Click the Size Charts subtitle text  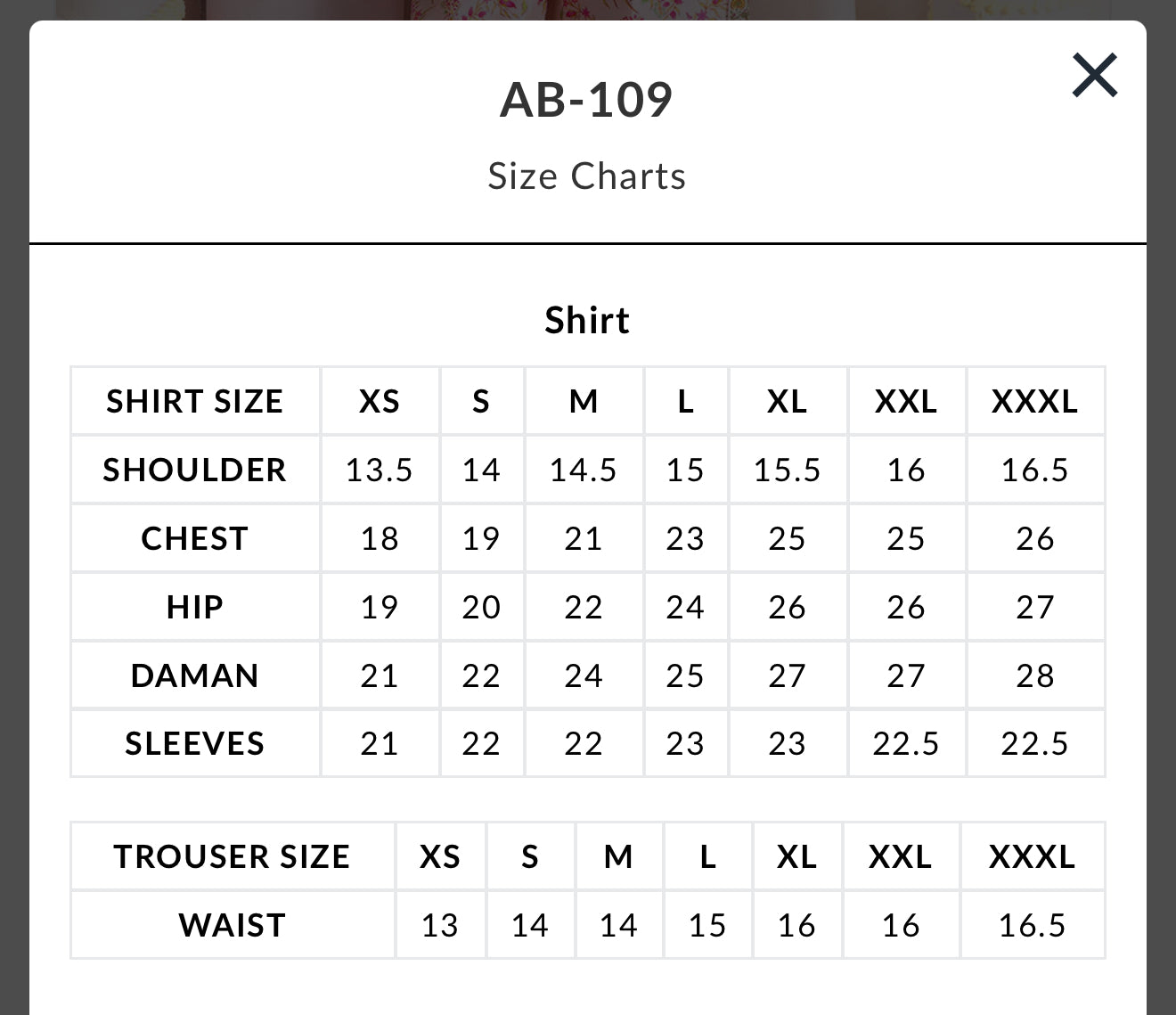click(x=586, y=176)
